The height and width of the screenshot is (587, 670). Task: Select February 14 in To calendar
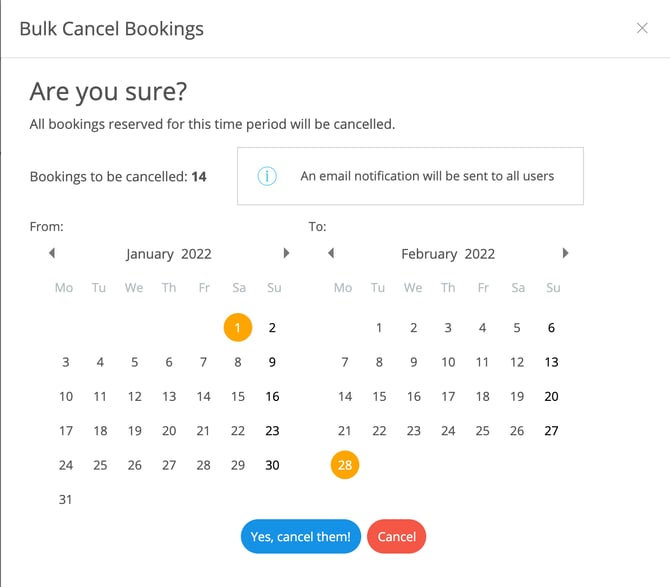coord(344,397)
